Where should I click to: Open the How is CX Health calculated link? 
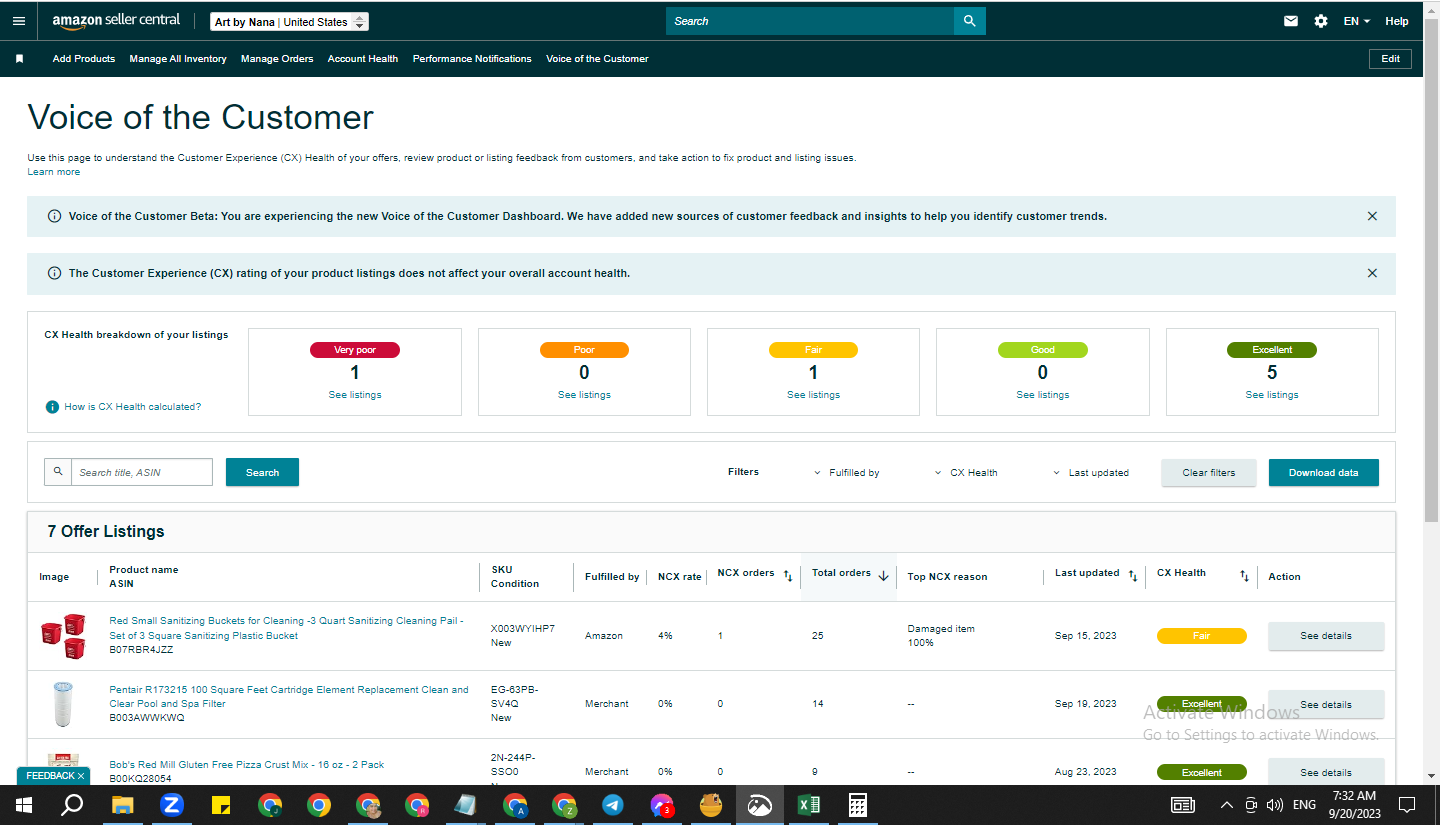(133, 407)
